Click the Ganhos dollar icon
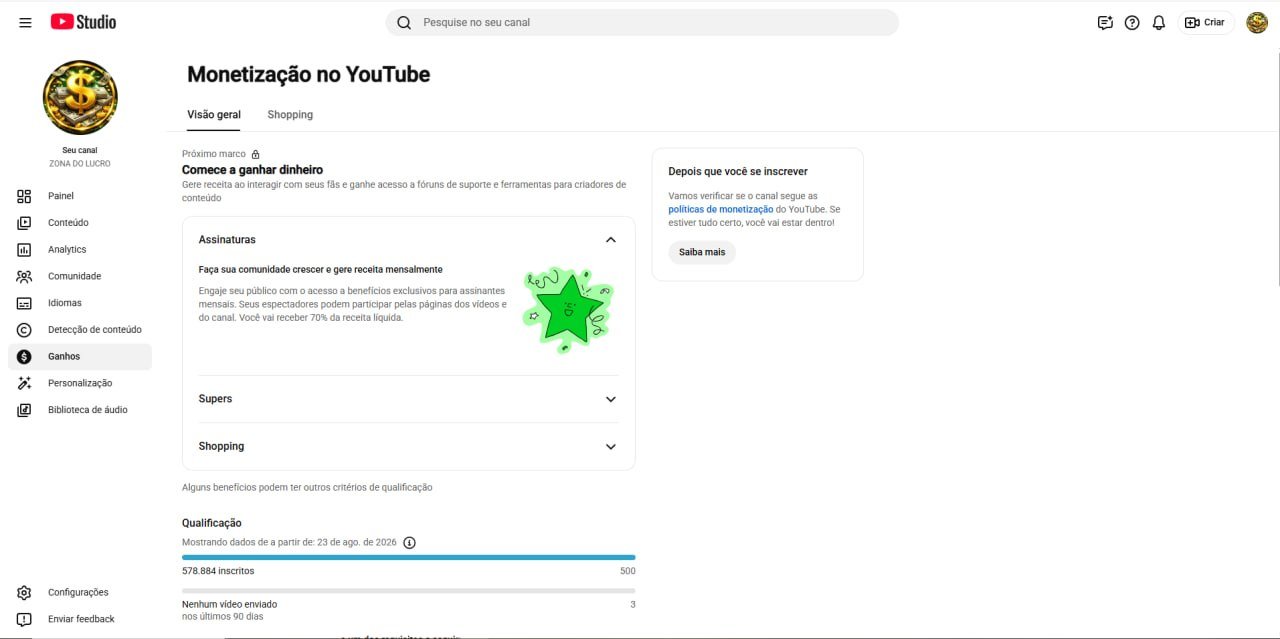Image resolution: width=1280 pixels, height=639 pixels. coord(24,357)
